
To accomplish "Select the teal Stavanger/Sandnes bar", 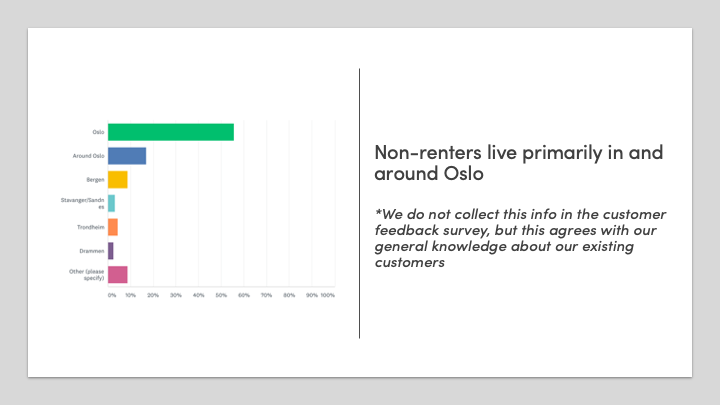I will coord(112,203).
